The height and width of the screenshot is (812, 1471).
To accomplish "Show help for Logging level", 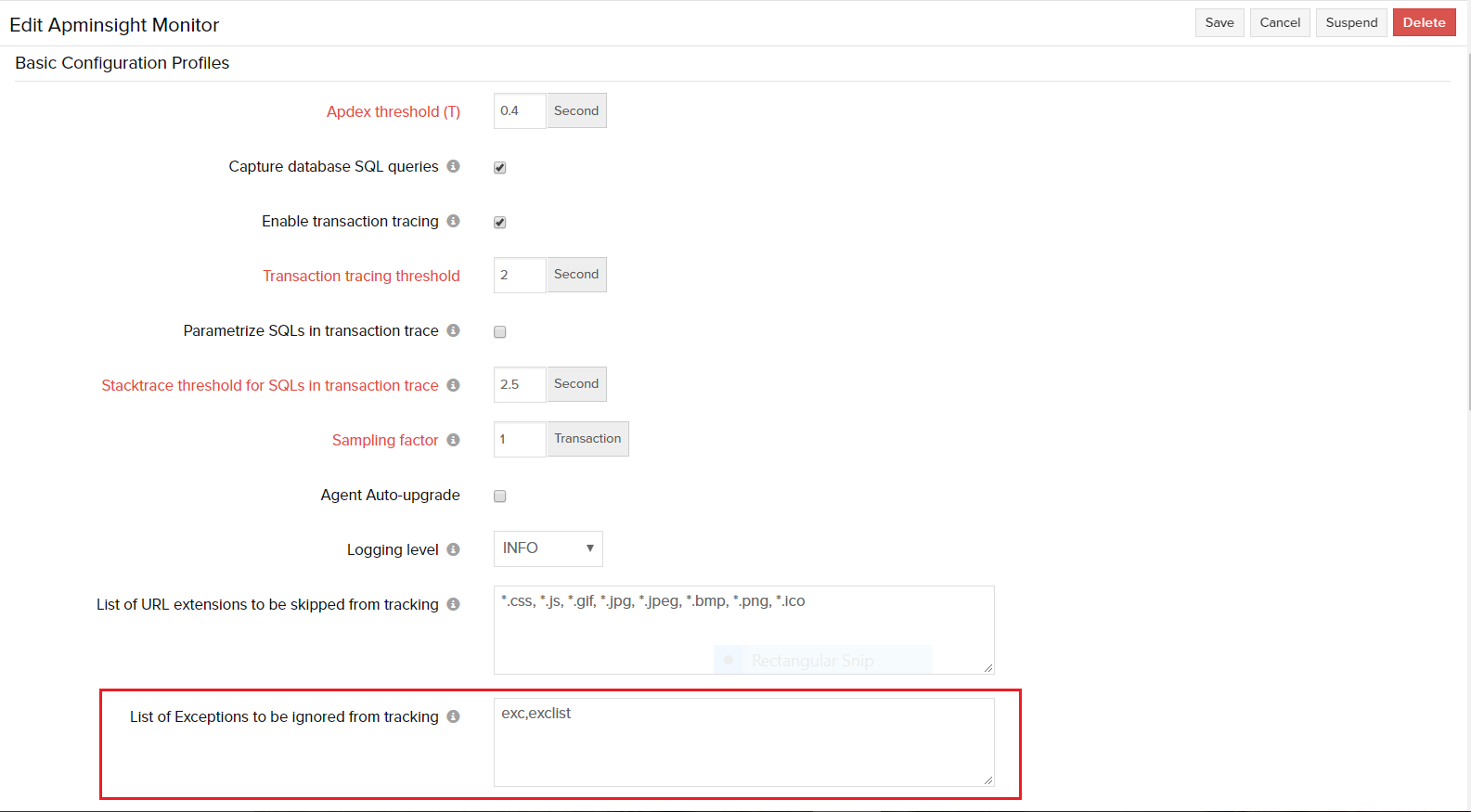I will click(x=453, y=549).
